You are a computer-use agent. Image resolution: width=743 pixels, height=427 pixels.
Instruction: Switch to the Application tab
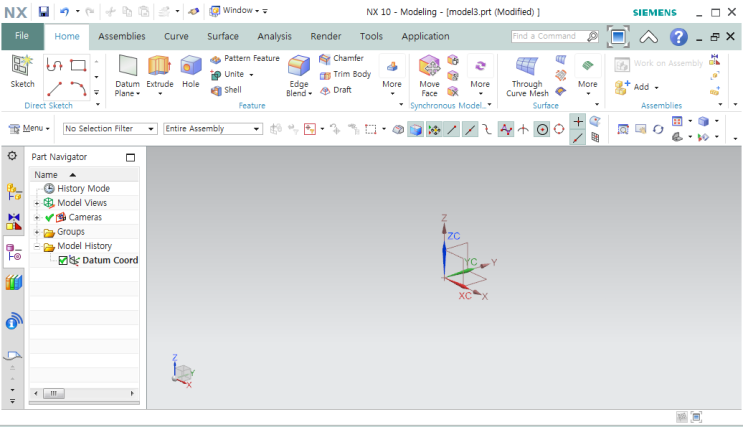[426, 36]
